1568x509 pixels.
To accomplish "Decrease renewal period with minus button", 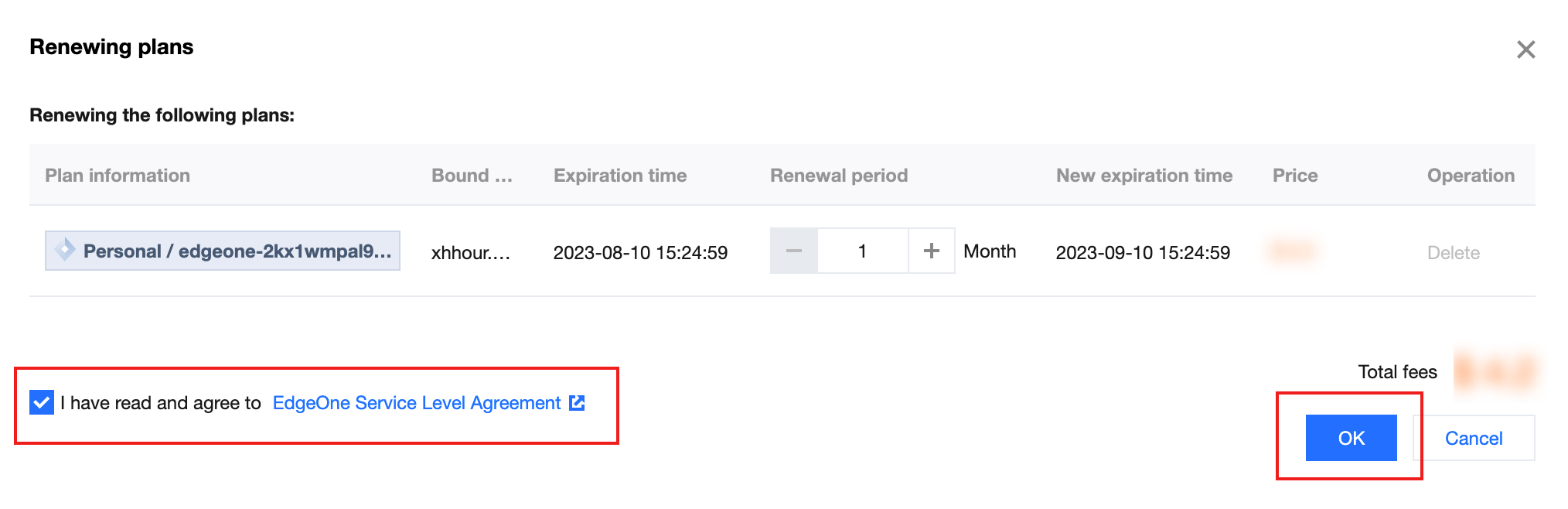I will click(793, 251).
